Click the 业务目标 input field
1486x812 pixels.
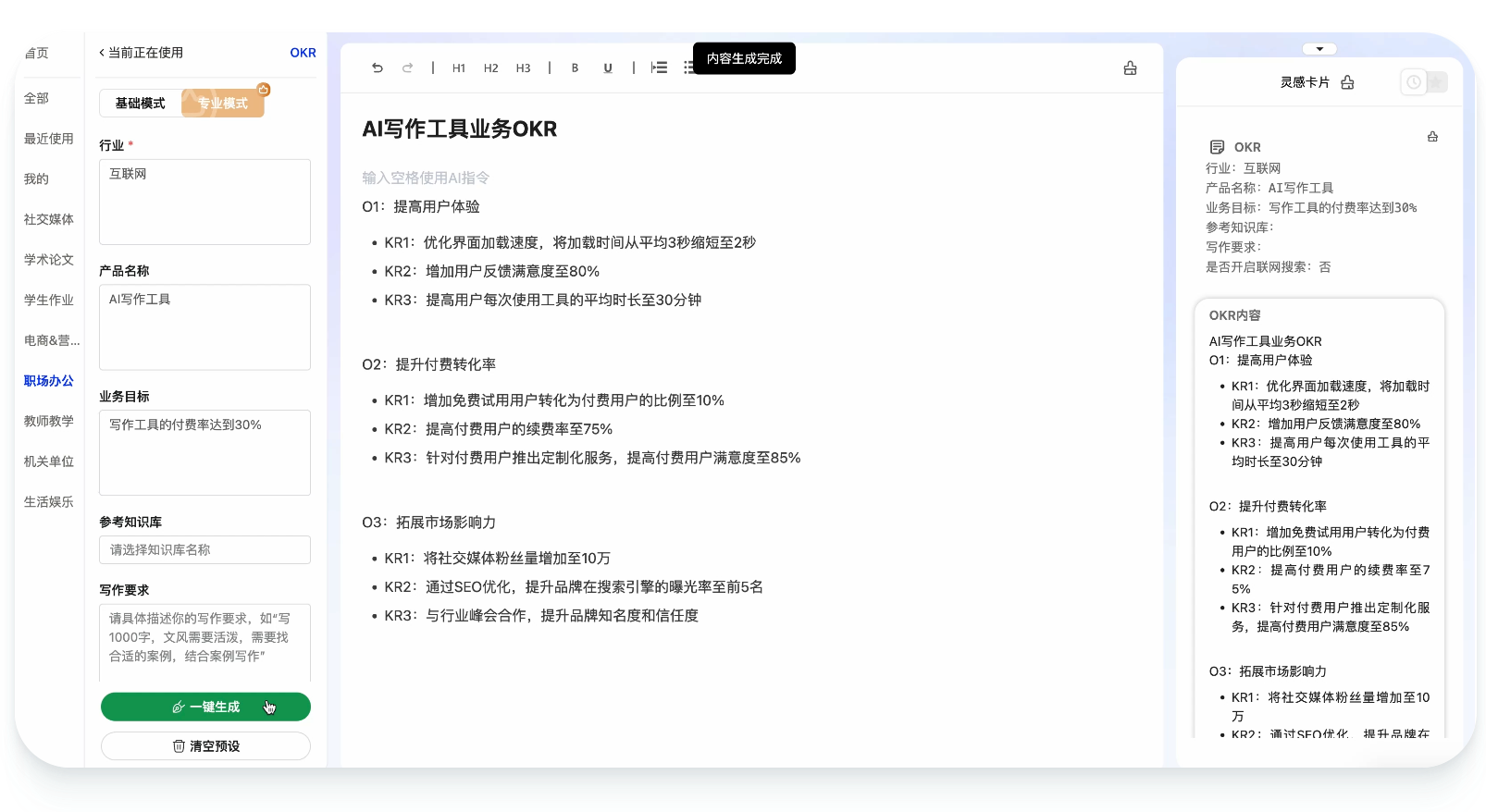(x=204, y=453)
